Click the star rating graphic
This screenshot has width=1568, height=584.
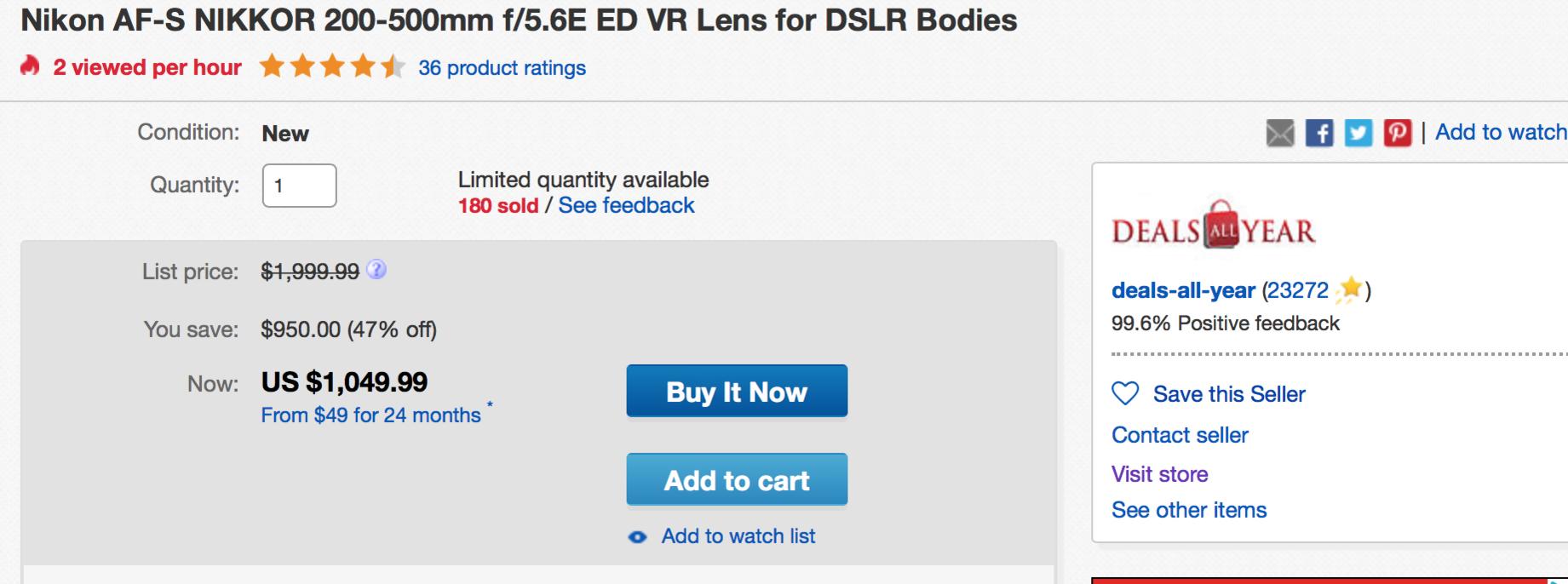point(332,67)
